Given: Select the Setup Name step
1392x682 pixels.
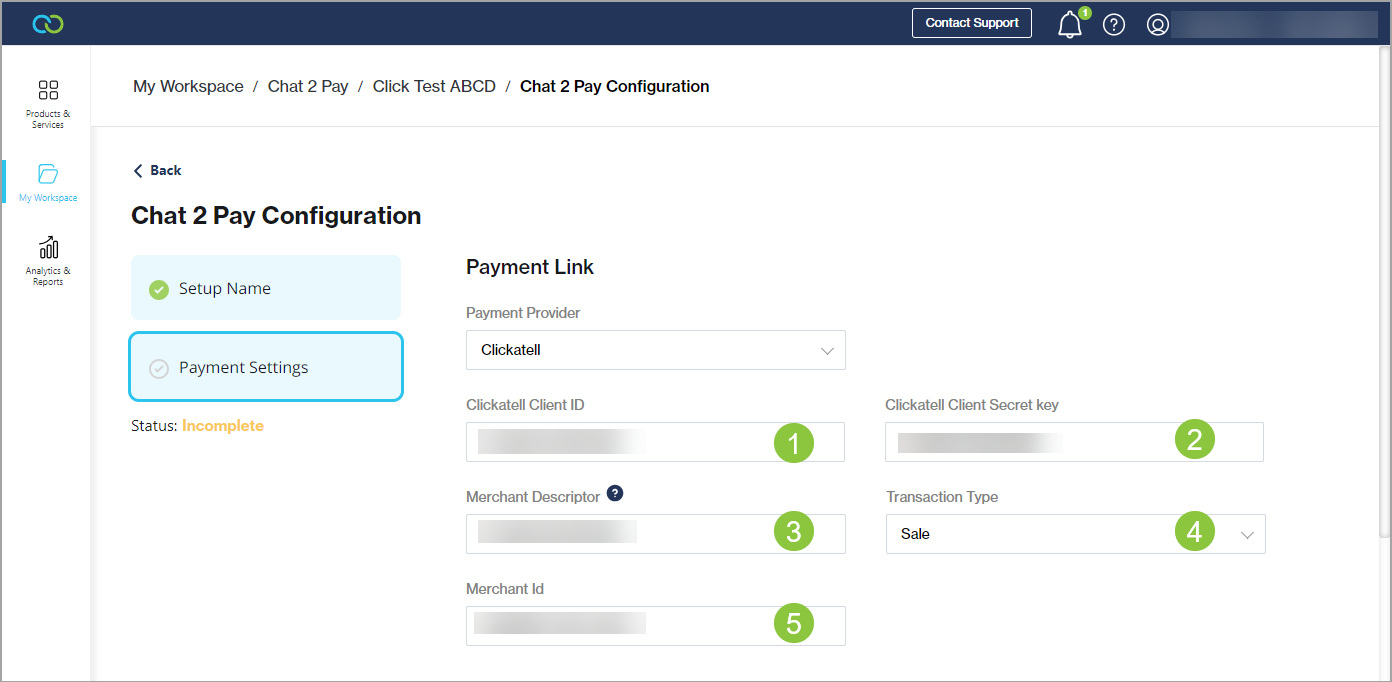Looking at the screenshot, I should click(x=266, y=288).
